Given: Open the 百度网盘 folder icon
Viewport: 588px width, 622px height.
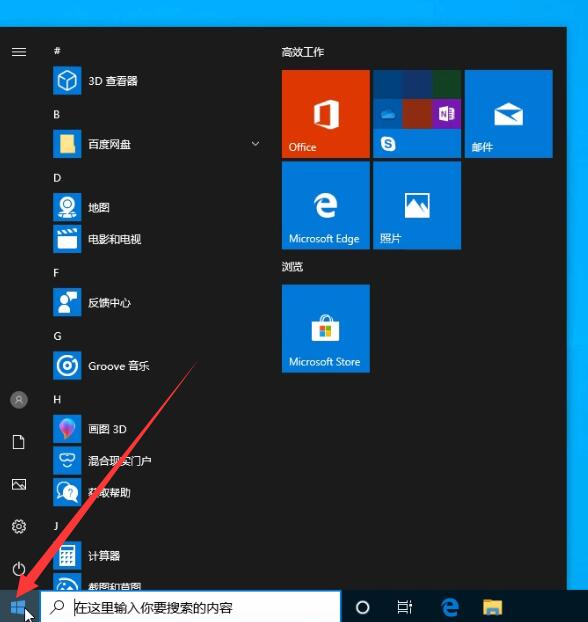Looking at the screenshot, I should click(x=67, y=144).
